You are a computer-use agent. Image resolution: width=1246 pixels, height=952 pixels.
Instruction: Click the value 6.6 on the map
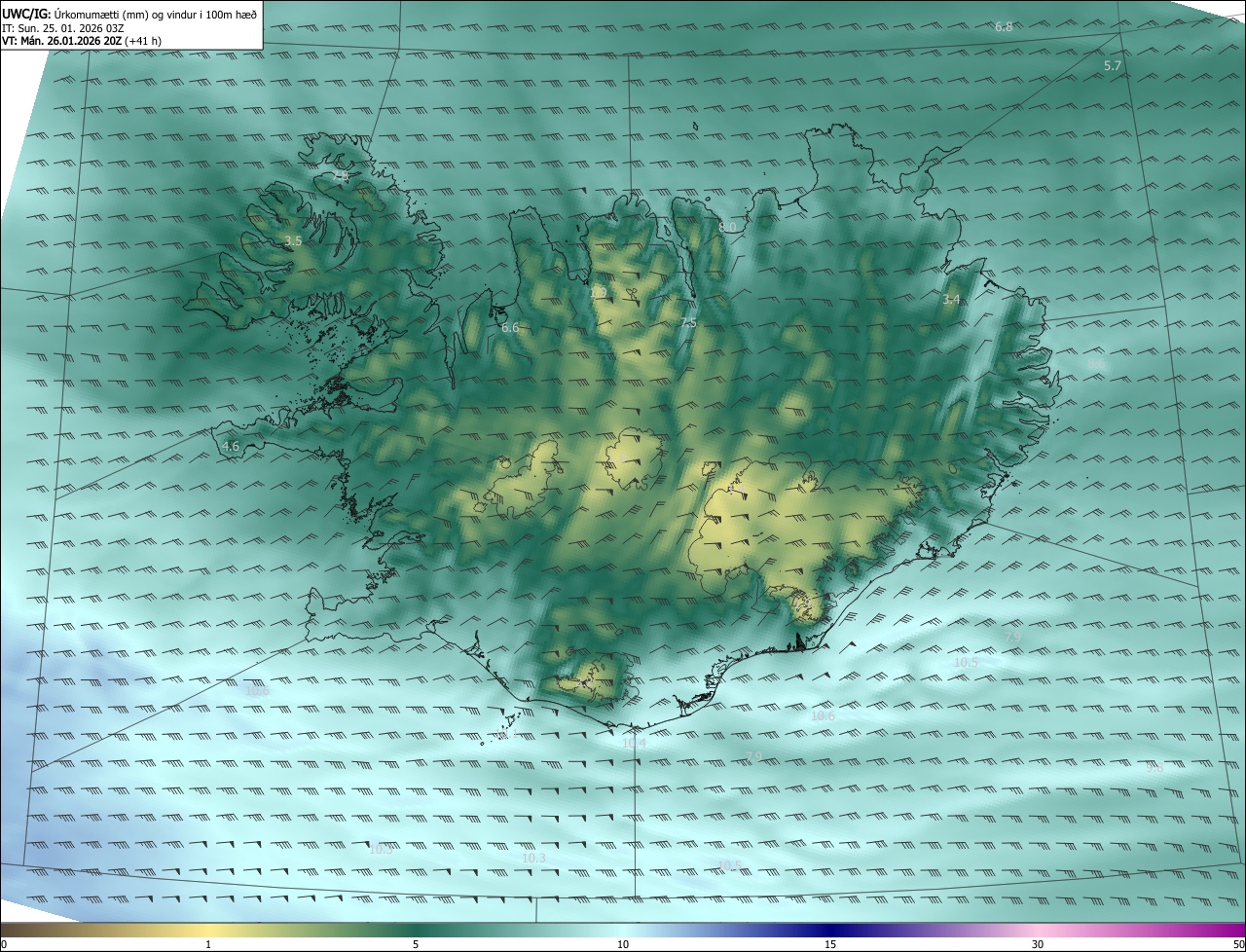510,328
